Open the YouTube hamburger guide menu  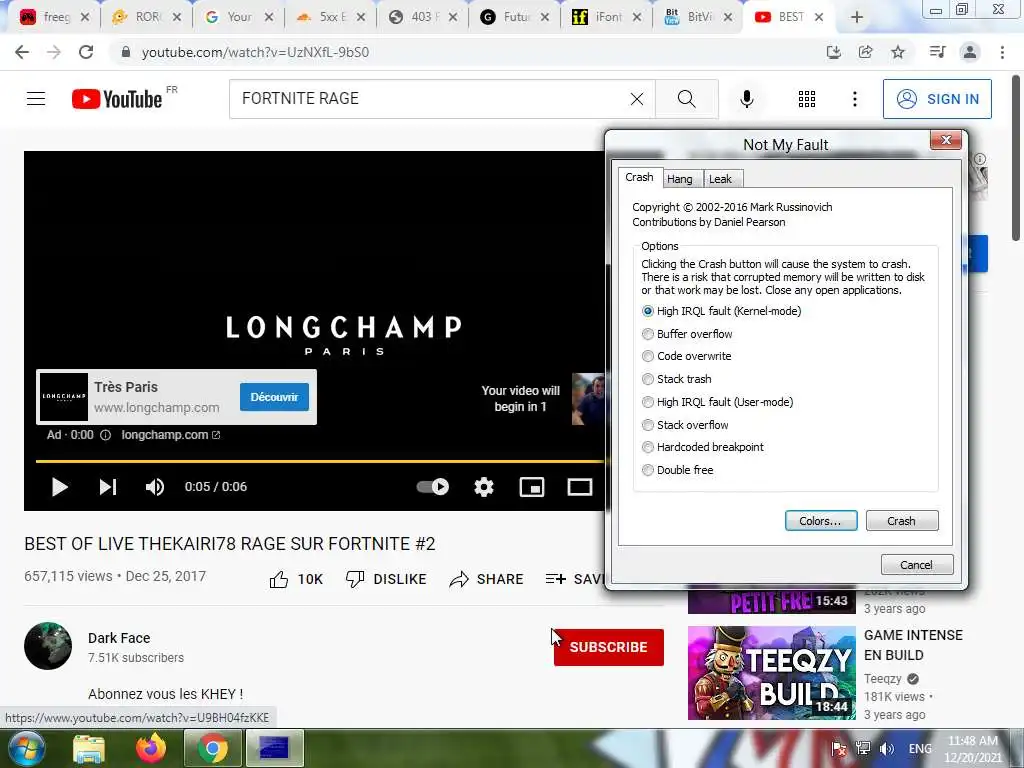tap(36, 99)
